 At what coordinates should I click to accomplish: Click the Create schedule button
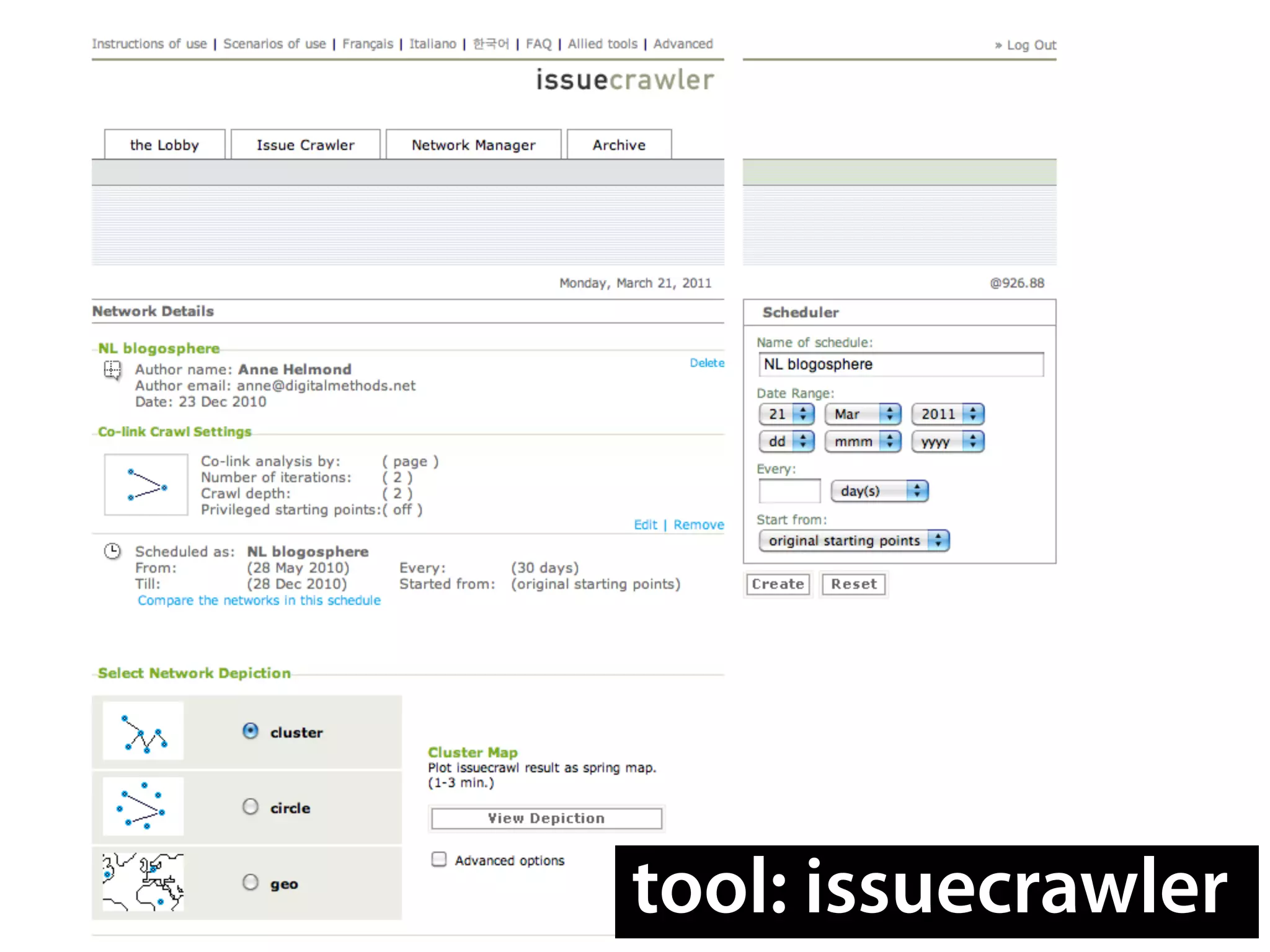click(x=778, y=584)
